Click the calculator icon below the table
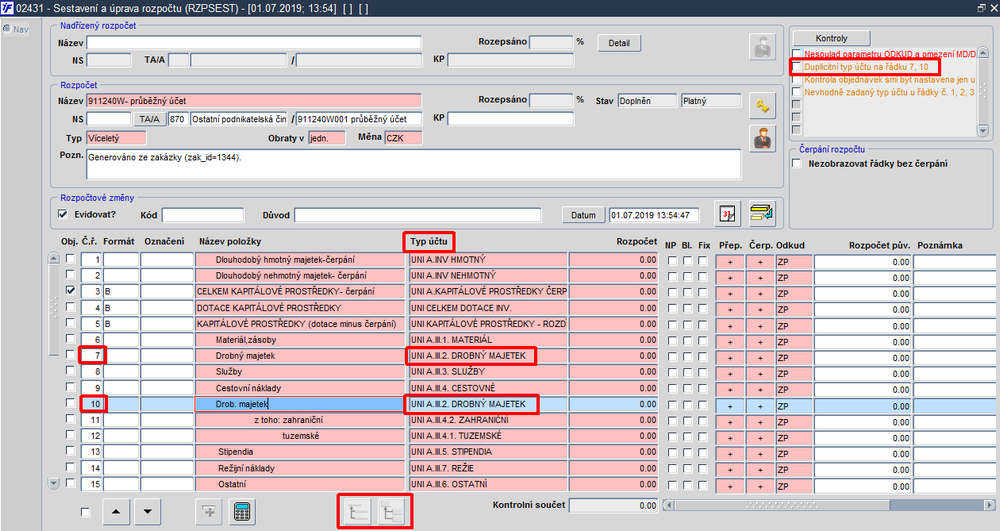1000x531 pixels. click(x=242, y=511)
